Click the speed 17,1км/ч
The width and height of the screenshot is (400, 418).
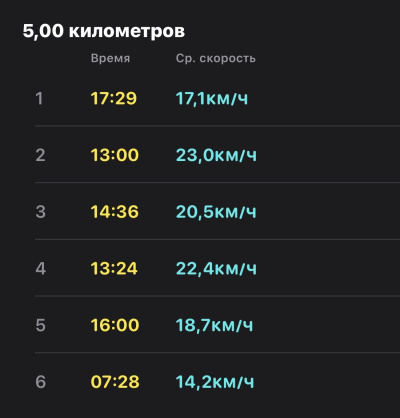click(212, 99)
